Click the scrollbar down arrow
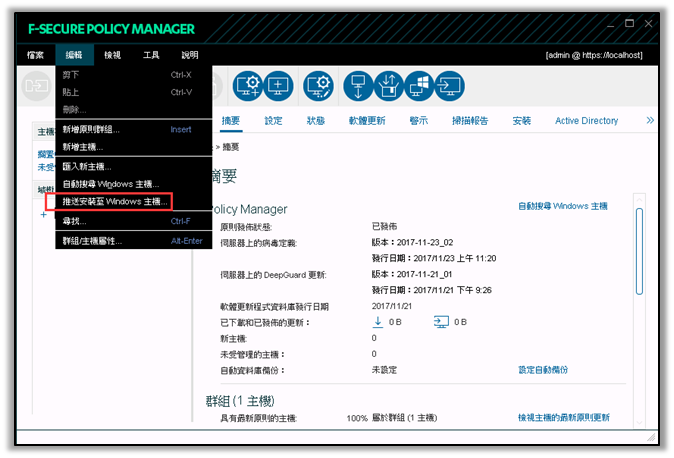 click(639, 422)
